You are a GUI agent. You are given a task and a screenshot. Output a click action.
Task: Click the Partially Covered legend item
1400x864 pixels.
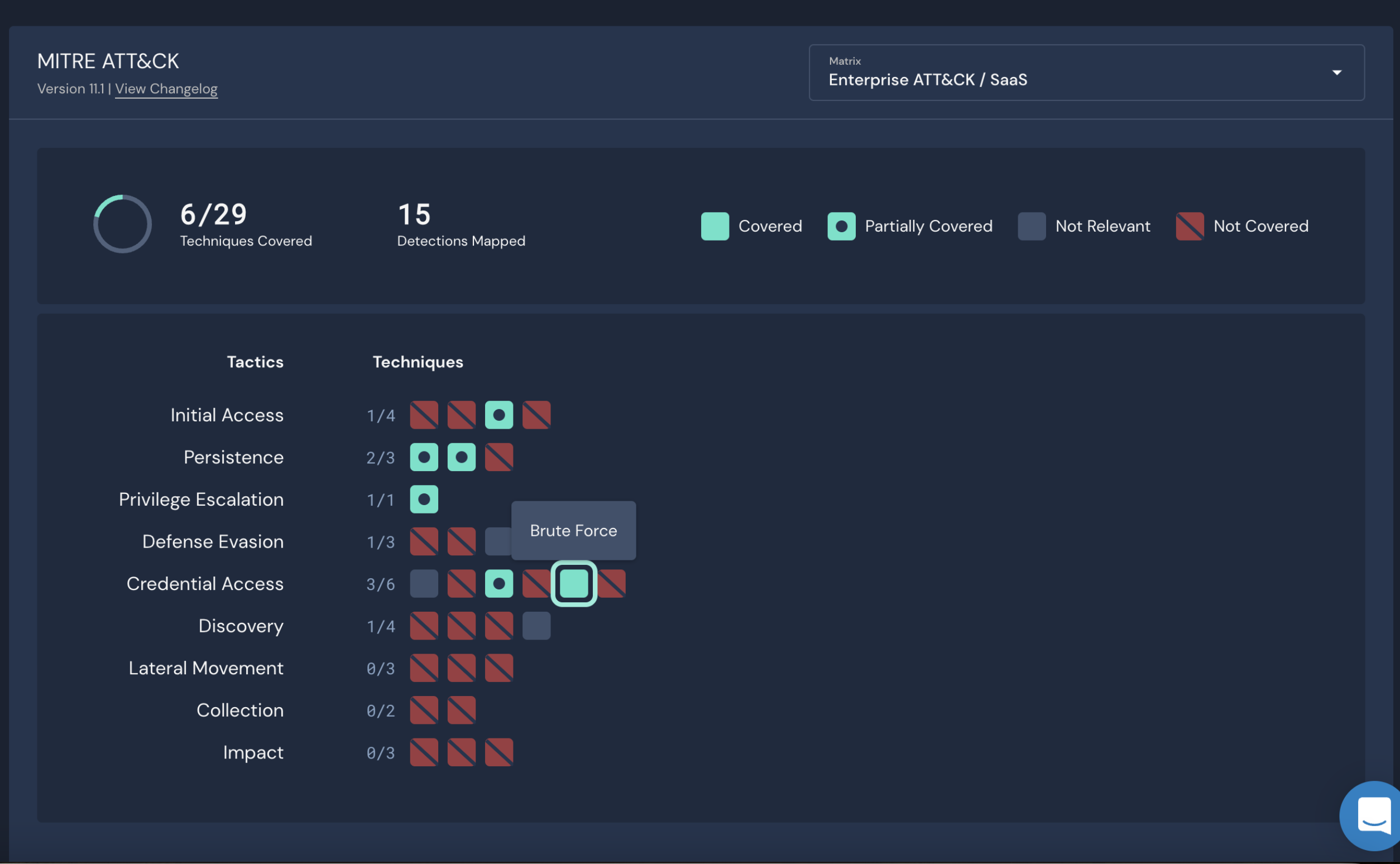point(927,226)
